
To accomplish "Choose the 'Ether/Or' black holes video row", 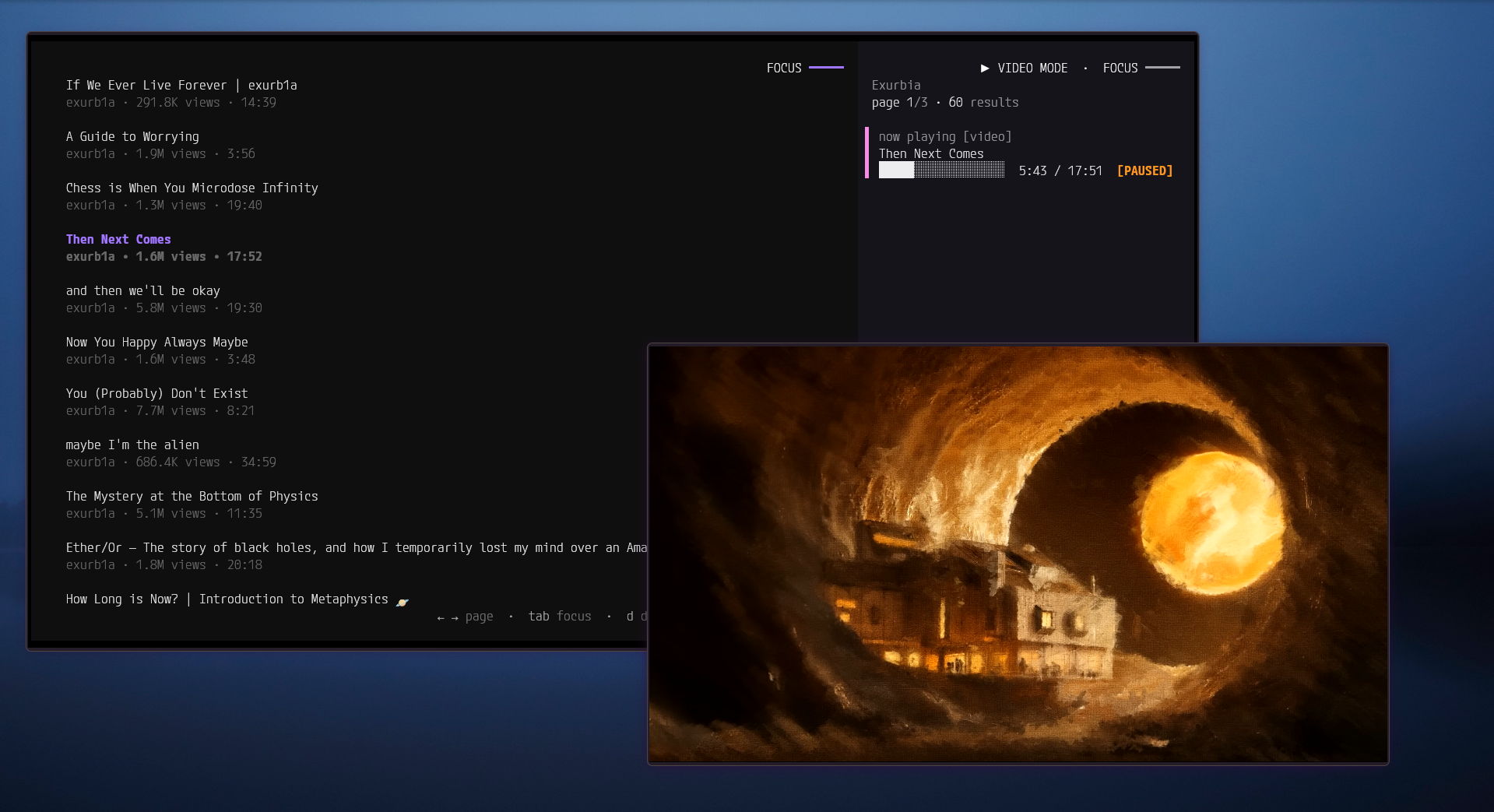I will 357,548.
